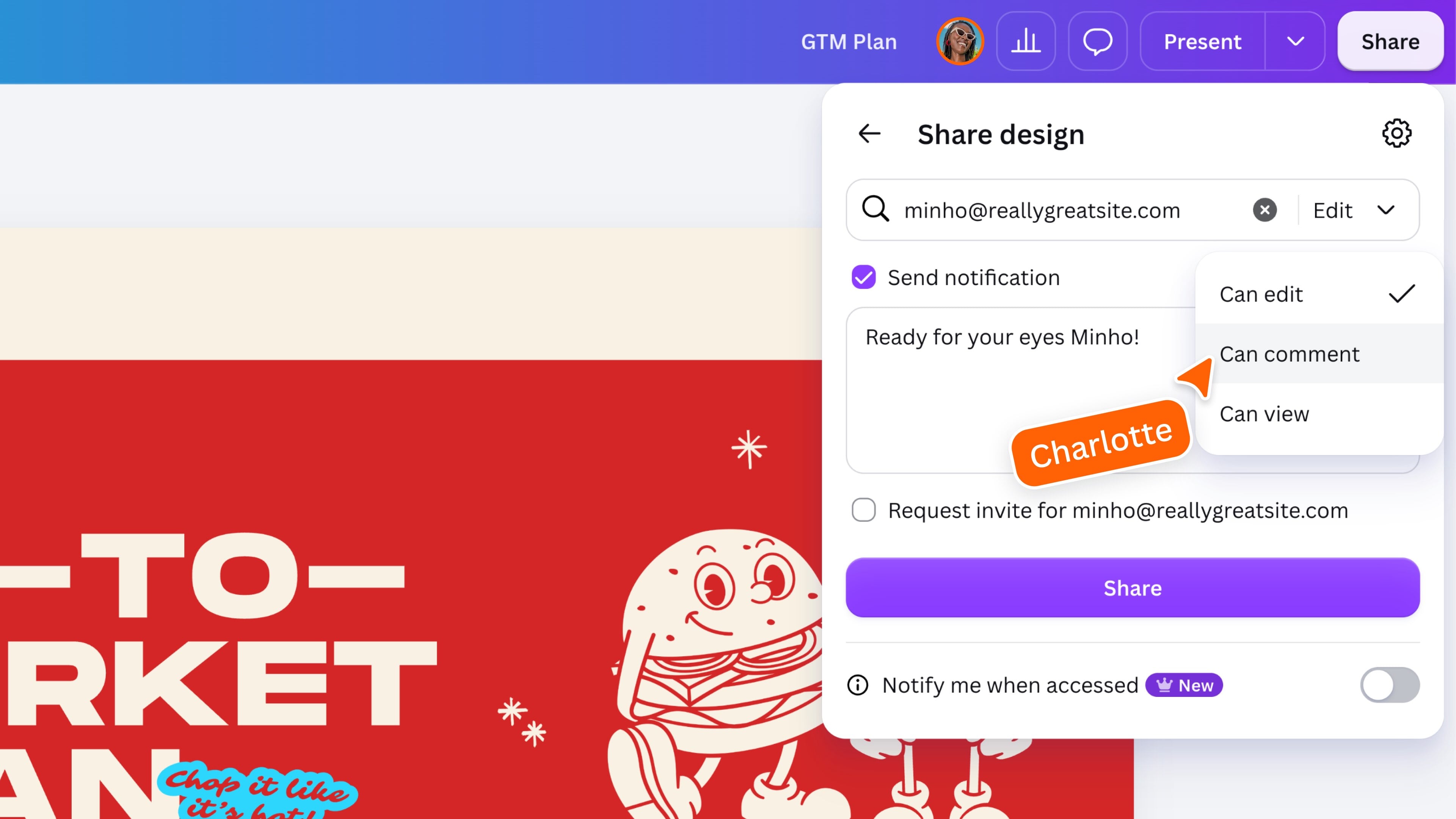Uncheck the Send notification checkbox
Viewport: 1456px width, 819px height.
[x=864, y=278]
